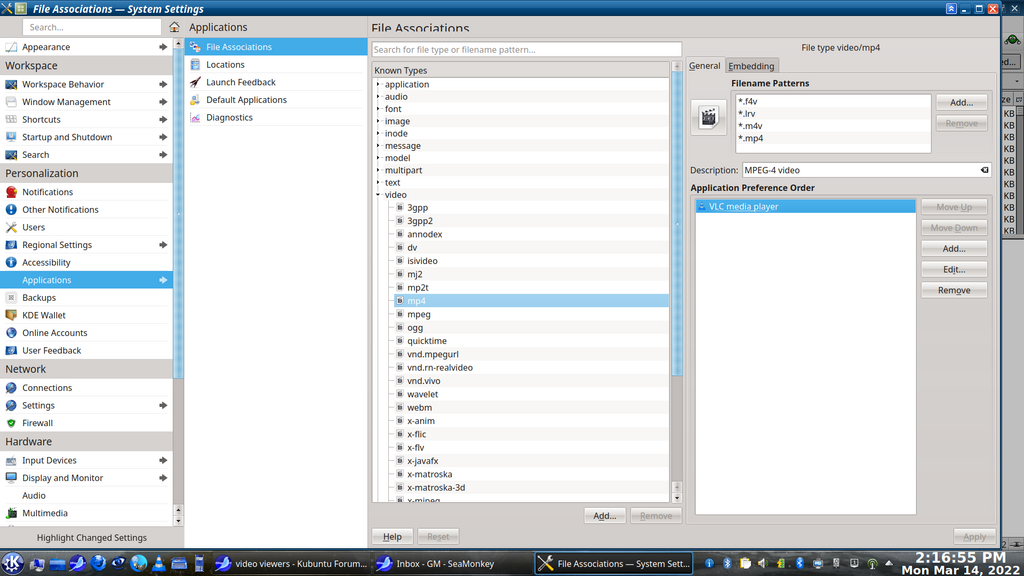Switch to the Embedding tab

(751, 66)
